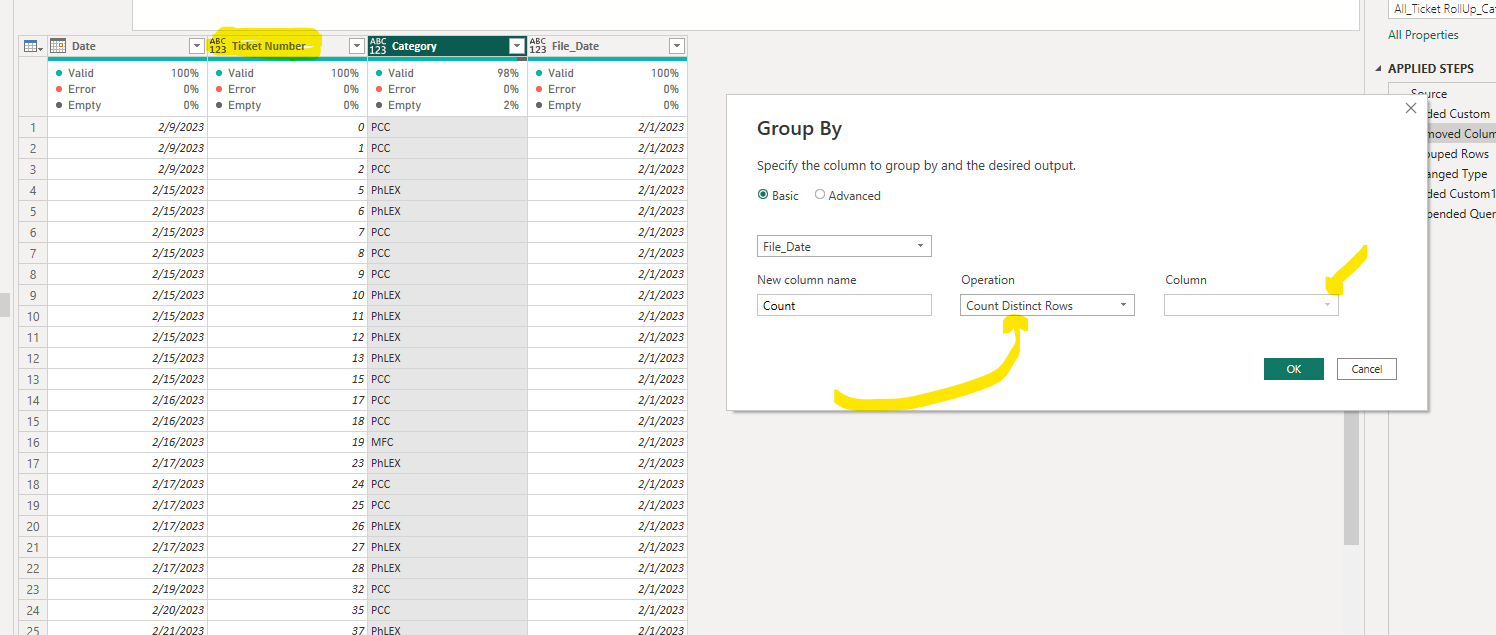This screenshot has width=1496, height=635.
Task: Open the File_Date column filter dropdown
Action: pos(677,46)
